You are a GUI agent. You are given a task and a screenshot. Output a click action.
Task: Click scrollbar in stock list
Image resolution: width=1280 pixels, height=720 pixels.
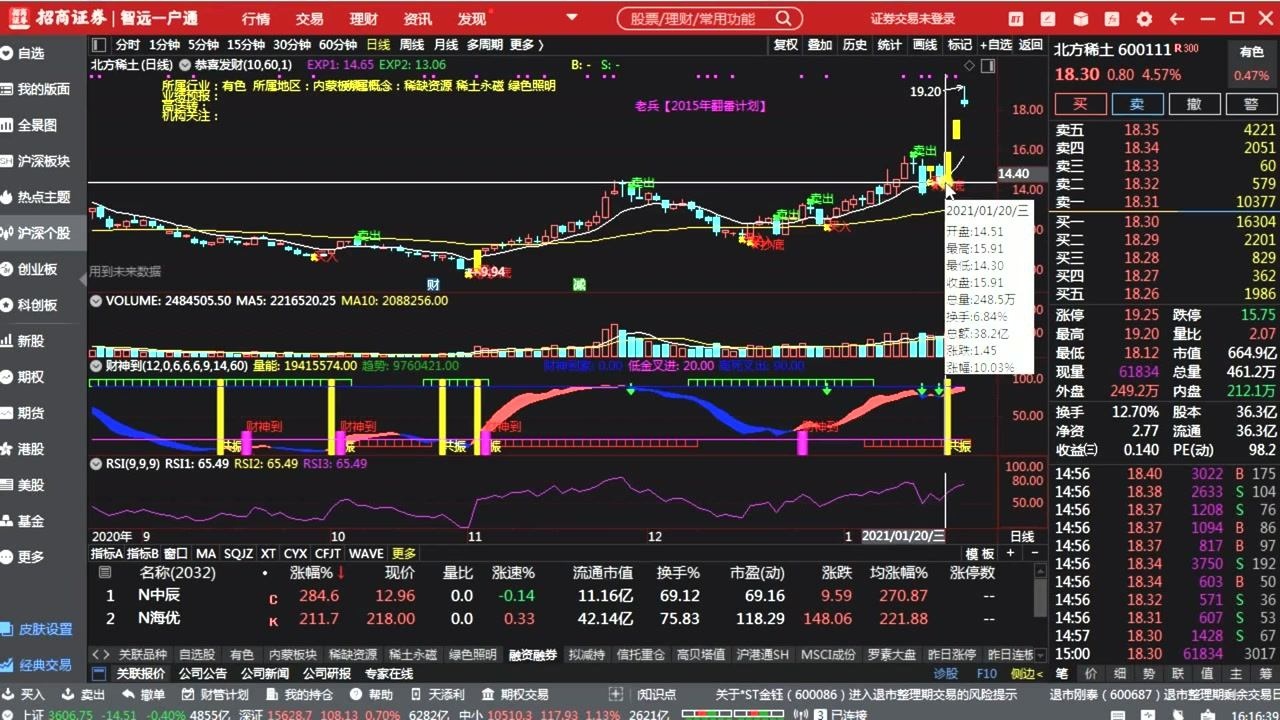[x=1040, y=597]
